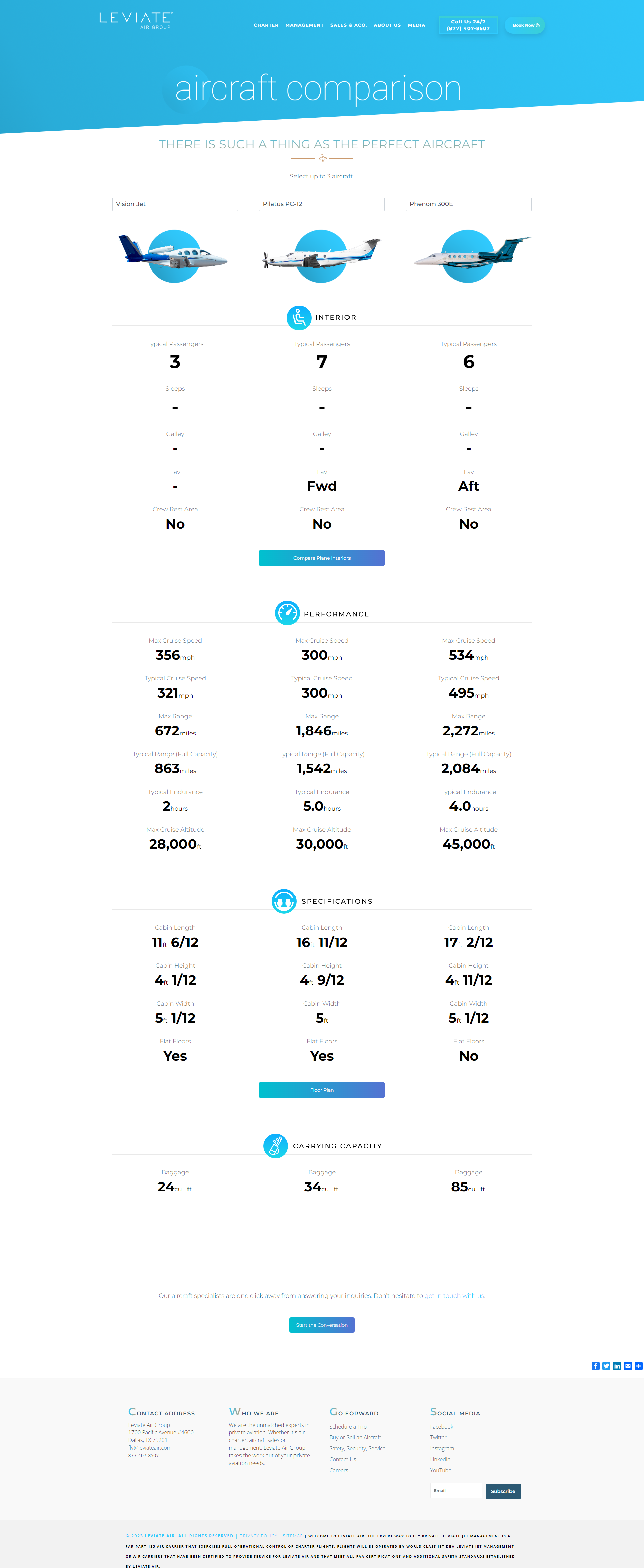The width and height of the screenshot is (644, 1568).
Task: Click the Floor Plan button
Action: pyautogui.click(x=322, y=1090)
